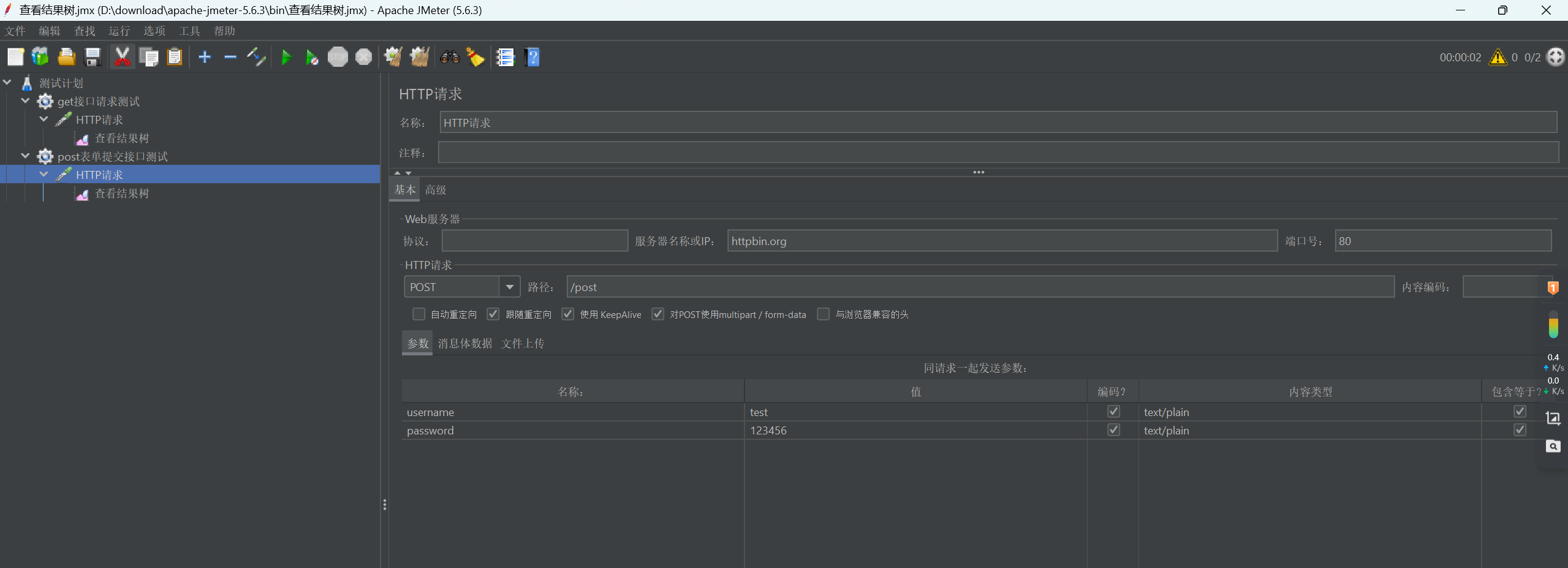The width and height of the screenshot is (1568, 568).
Task: Collapse HTTP请求 under get接口请求测试
Action: tap(44, 119)
